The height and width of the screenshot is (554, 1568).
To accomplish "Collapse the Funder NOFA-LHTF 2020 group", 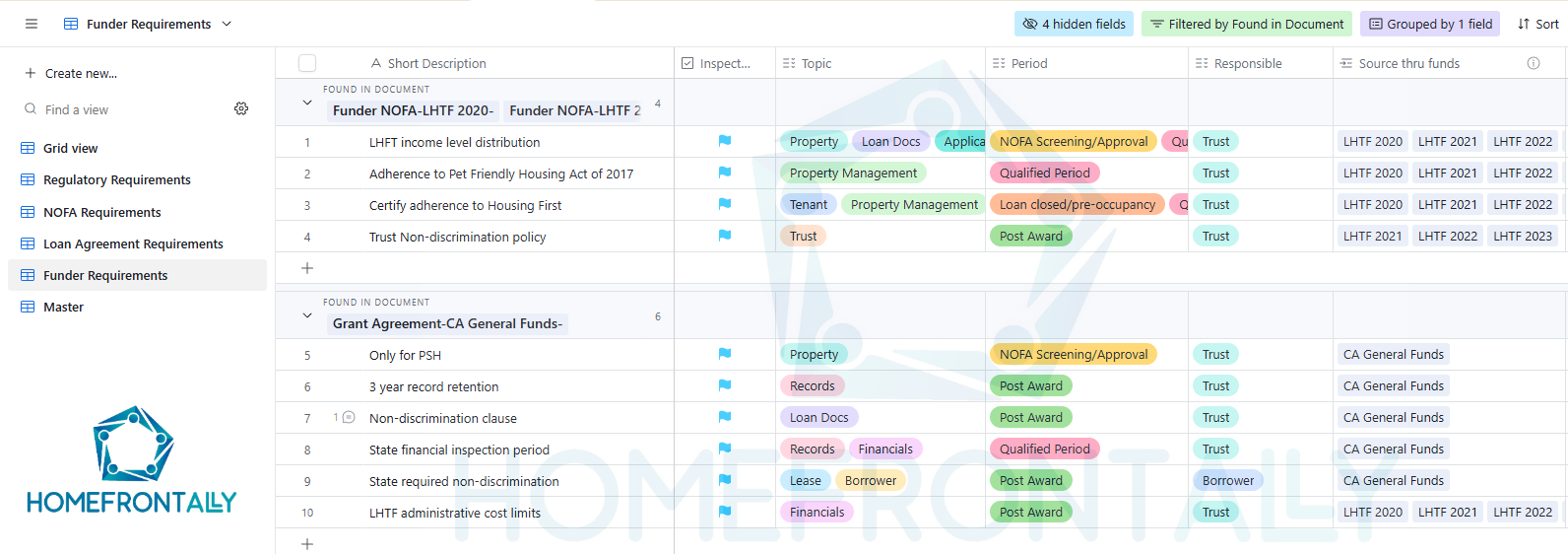I will [307, 103].
